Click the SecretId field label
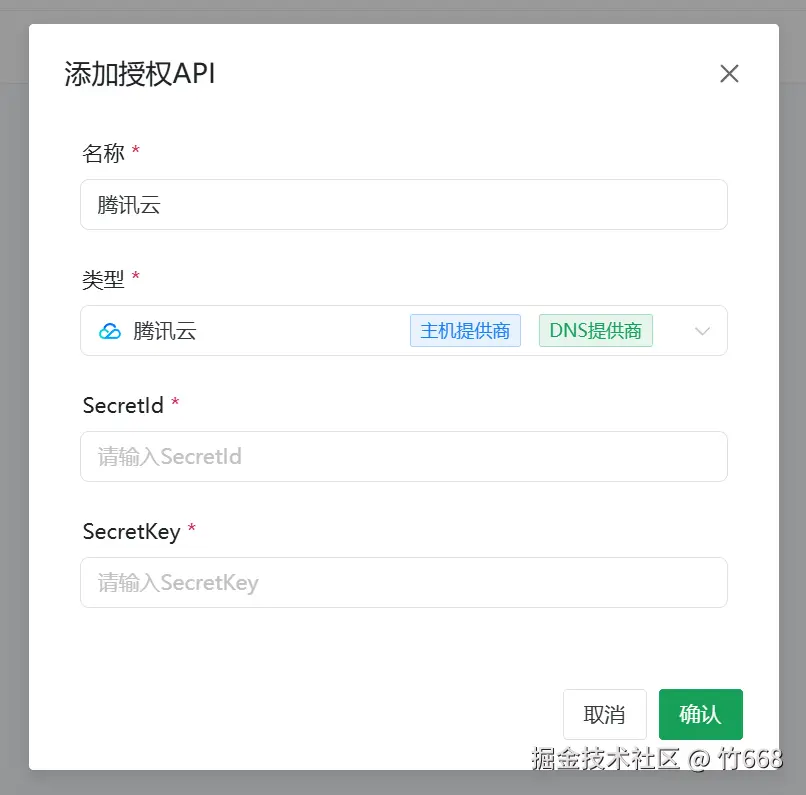Image resolution: width=806 pixels, height=795 pixels. pyautogui.click(x=123, y=405)
